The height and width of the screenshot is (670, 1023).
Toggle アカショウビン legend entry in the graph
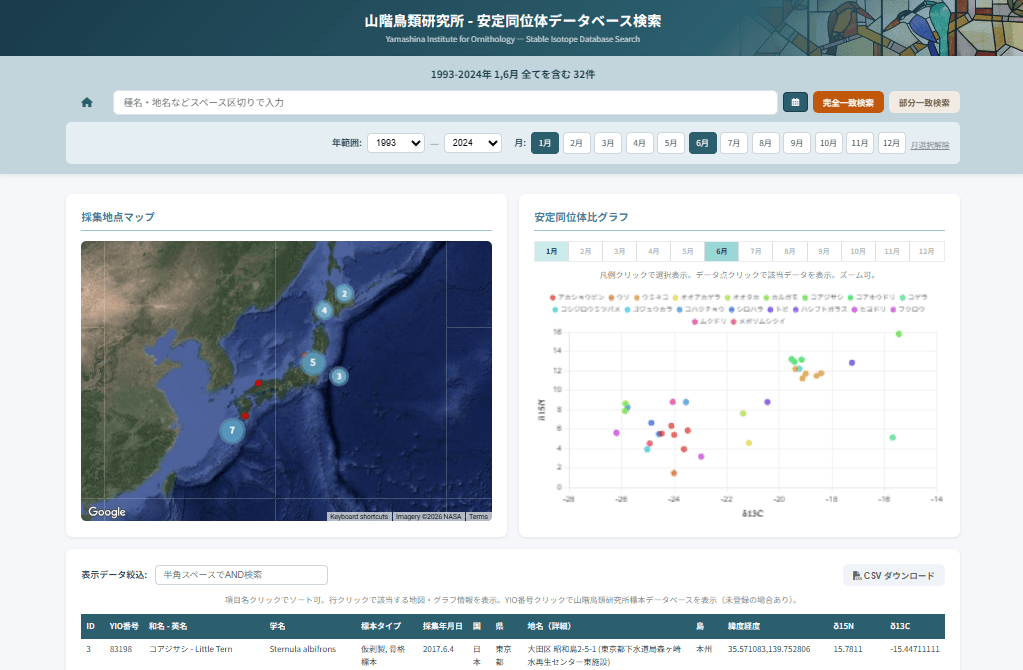(577, 297)
